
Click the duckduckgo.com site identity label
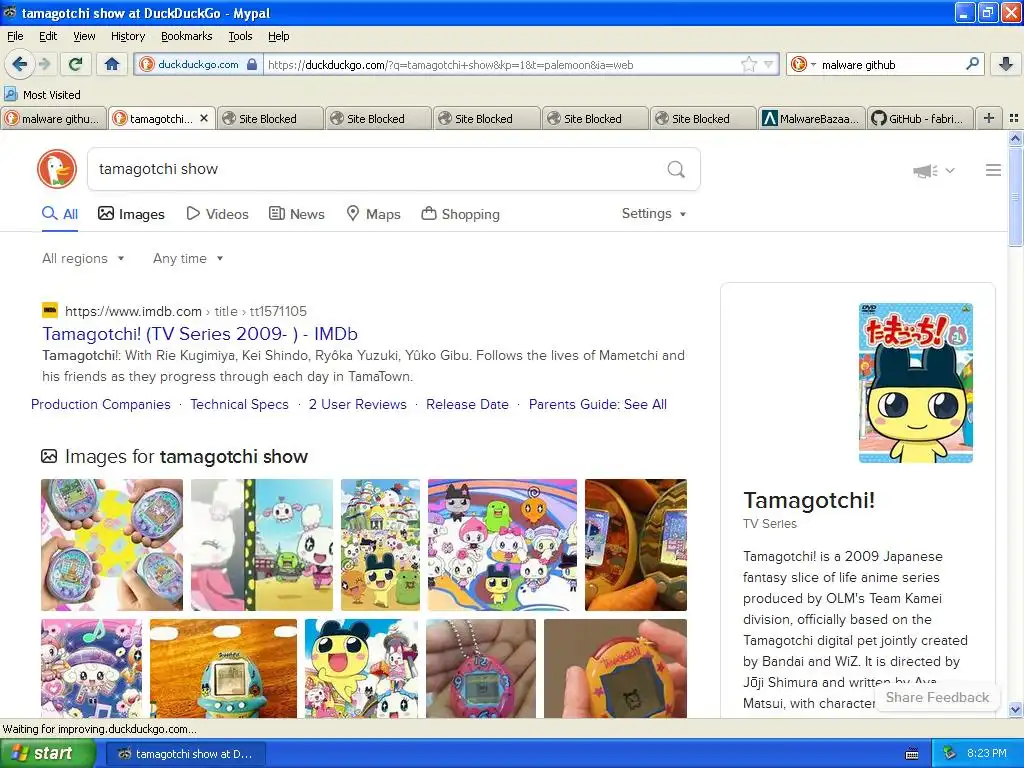198,64
